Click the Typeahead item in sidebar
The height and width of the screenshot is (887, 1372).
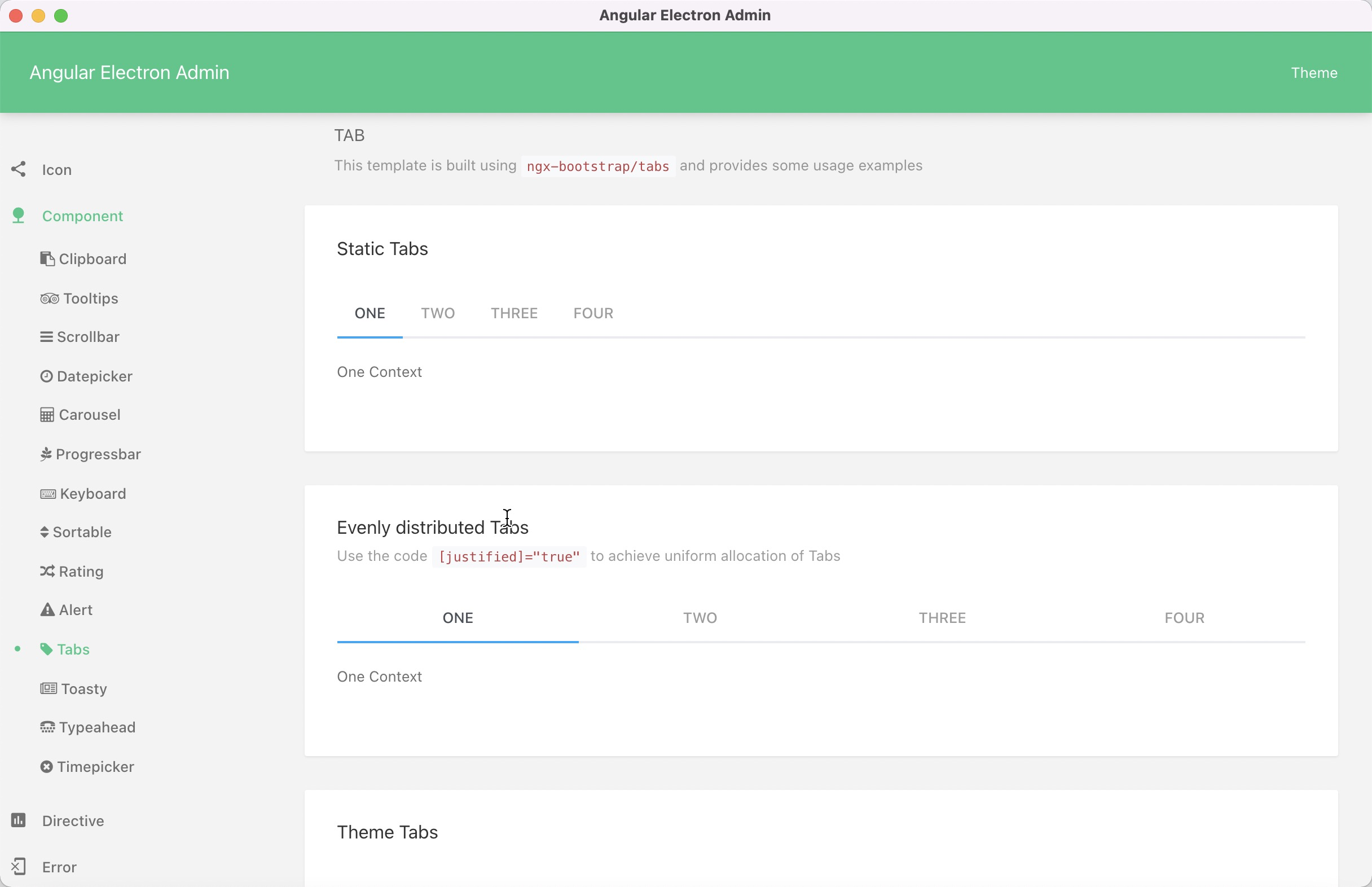click(97, 727)
